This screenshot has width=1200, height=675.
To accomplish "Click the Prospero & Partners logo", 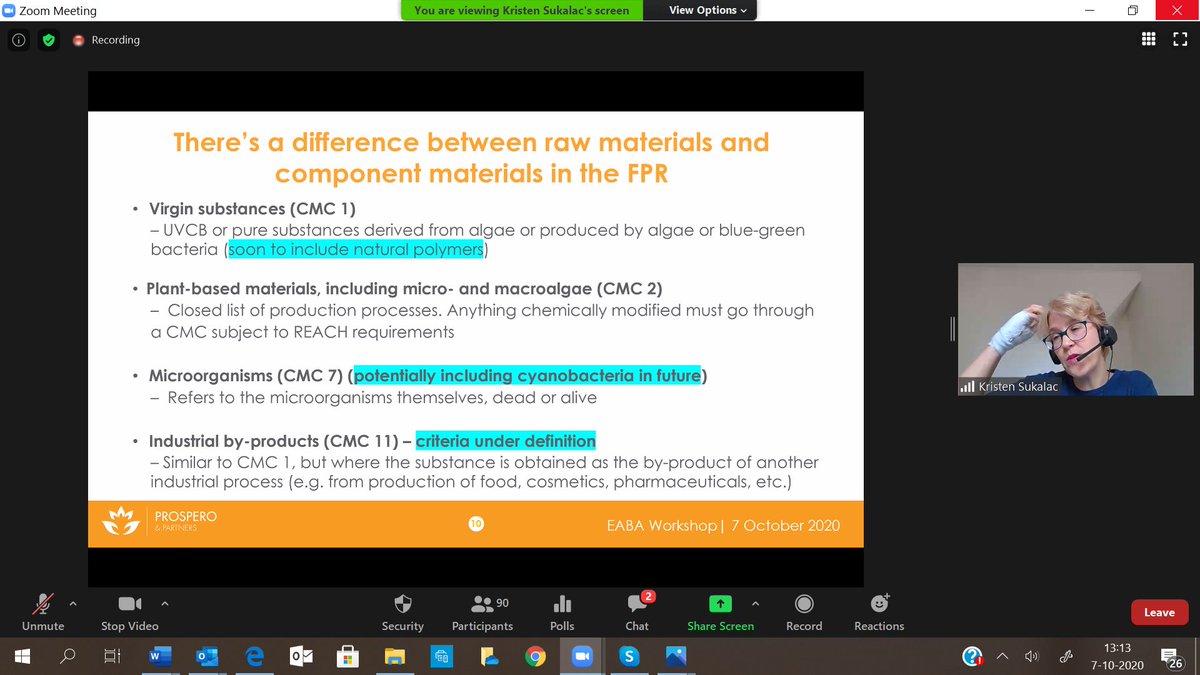I will [x=161, y=522].
